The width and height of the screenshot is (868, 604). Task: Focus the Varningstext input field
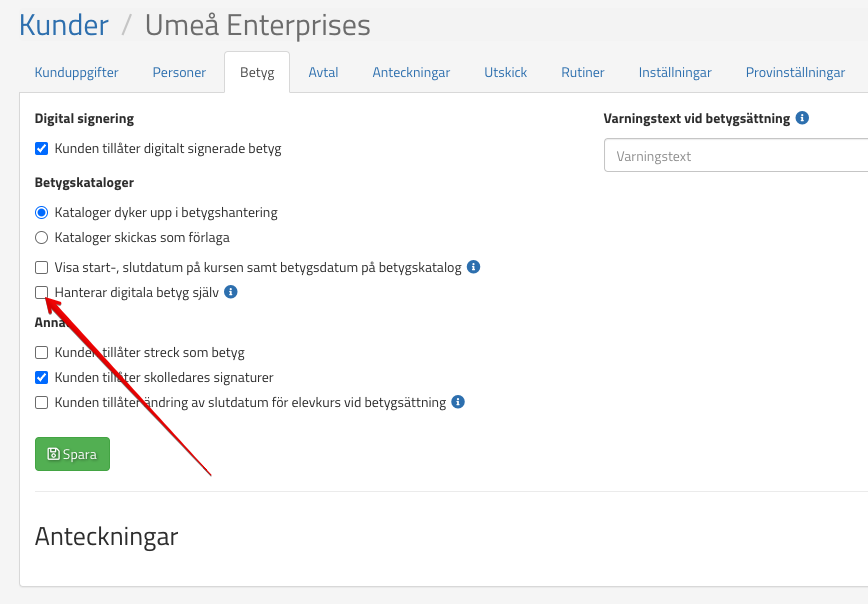click(x=735, y=156)
